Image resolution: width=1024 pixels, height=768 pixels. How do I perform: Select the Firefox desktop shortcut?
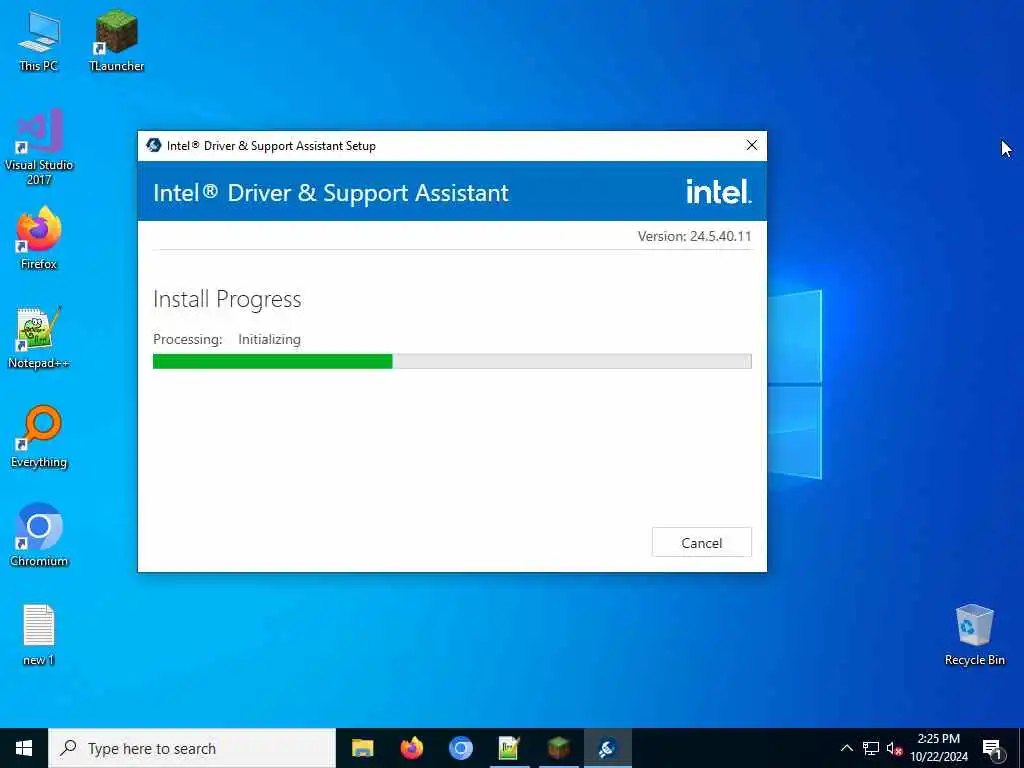(39, 238)
